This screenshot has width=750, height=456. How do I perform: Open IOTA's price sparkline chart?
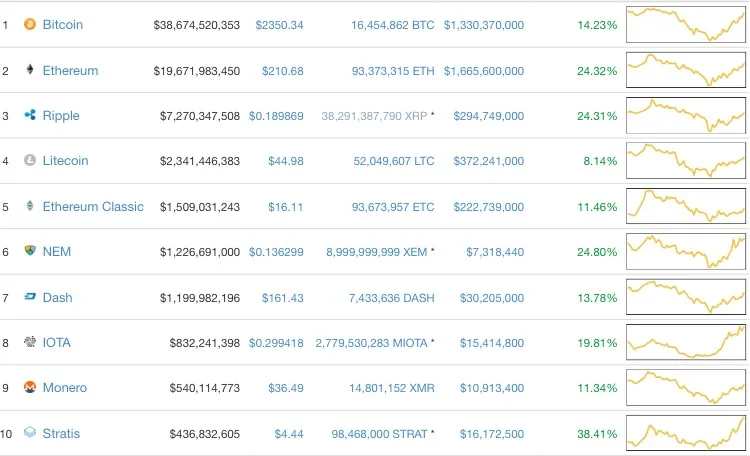coord(686,342)
